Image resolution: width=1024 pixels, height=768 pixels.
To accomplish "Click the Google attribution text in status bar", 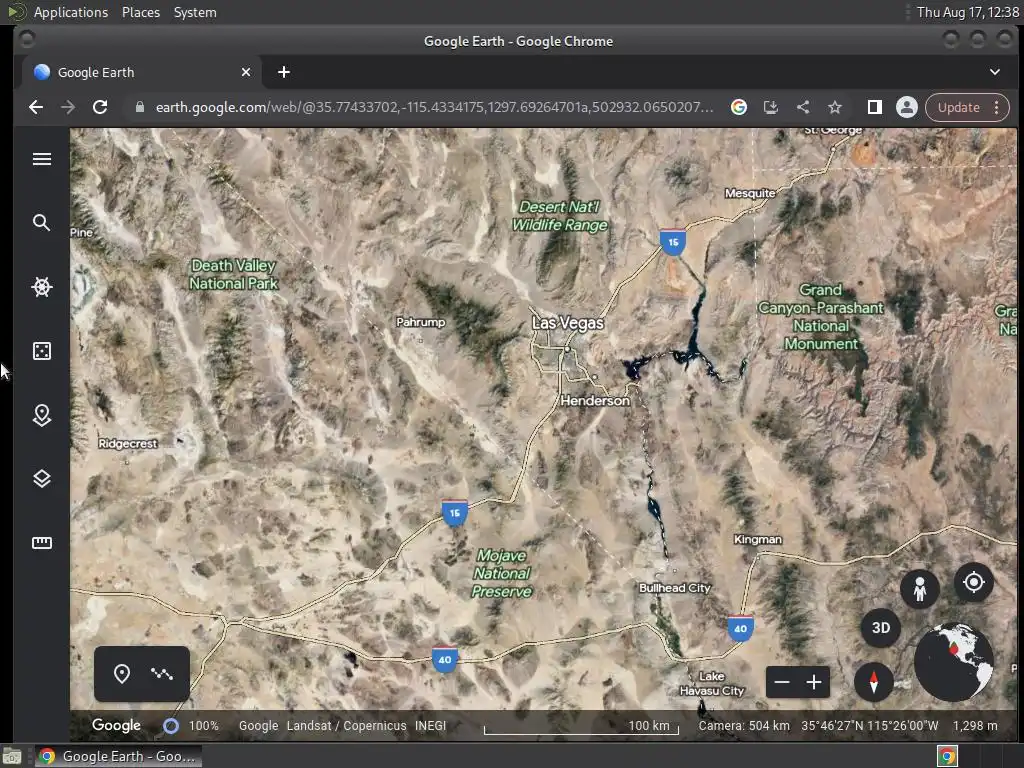I will point(258,726).
